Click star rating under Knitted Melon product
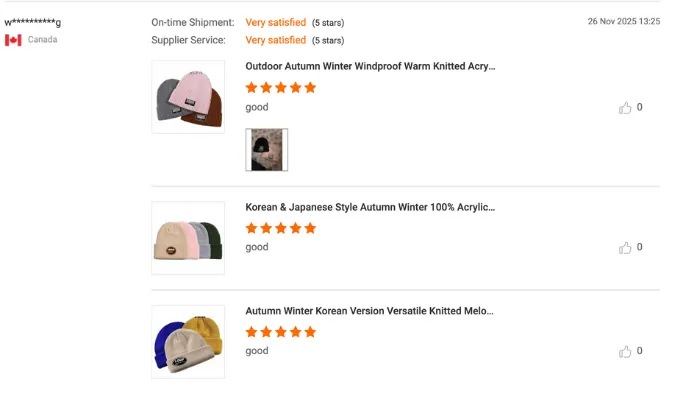 point(281,332)
